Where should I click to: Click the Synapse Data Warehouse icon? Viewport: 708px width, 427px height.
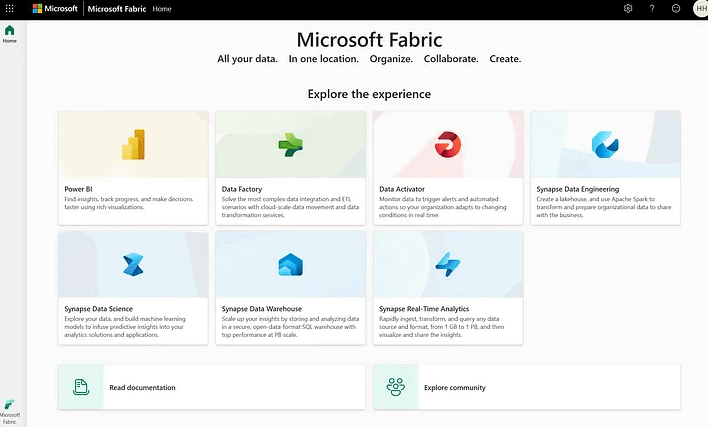(x=290, y=265)
